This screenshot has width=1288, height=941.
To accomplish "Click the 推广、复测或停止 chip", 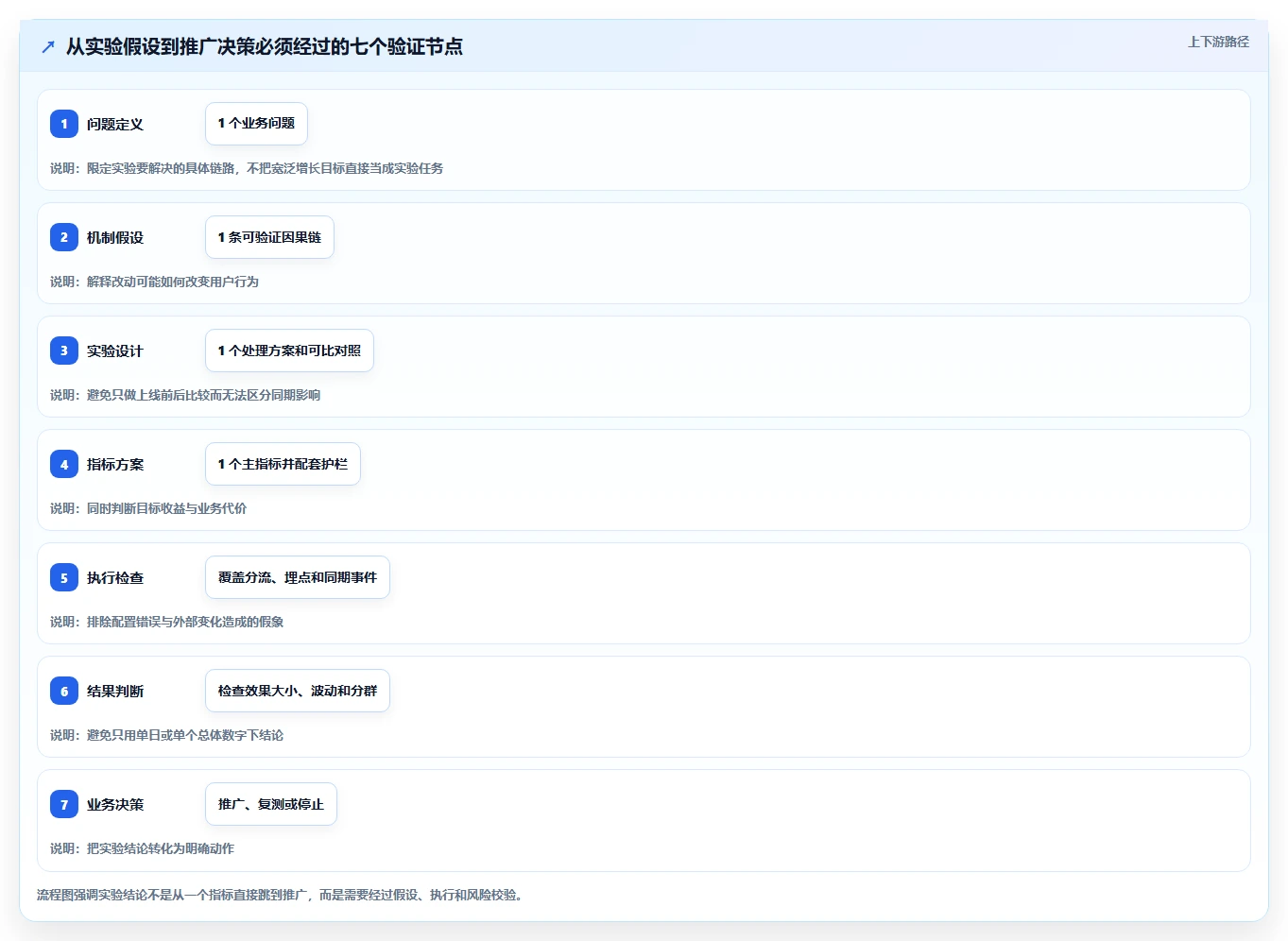I will [271, 804].
